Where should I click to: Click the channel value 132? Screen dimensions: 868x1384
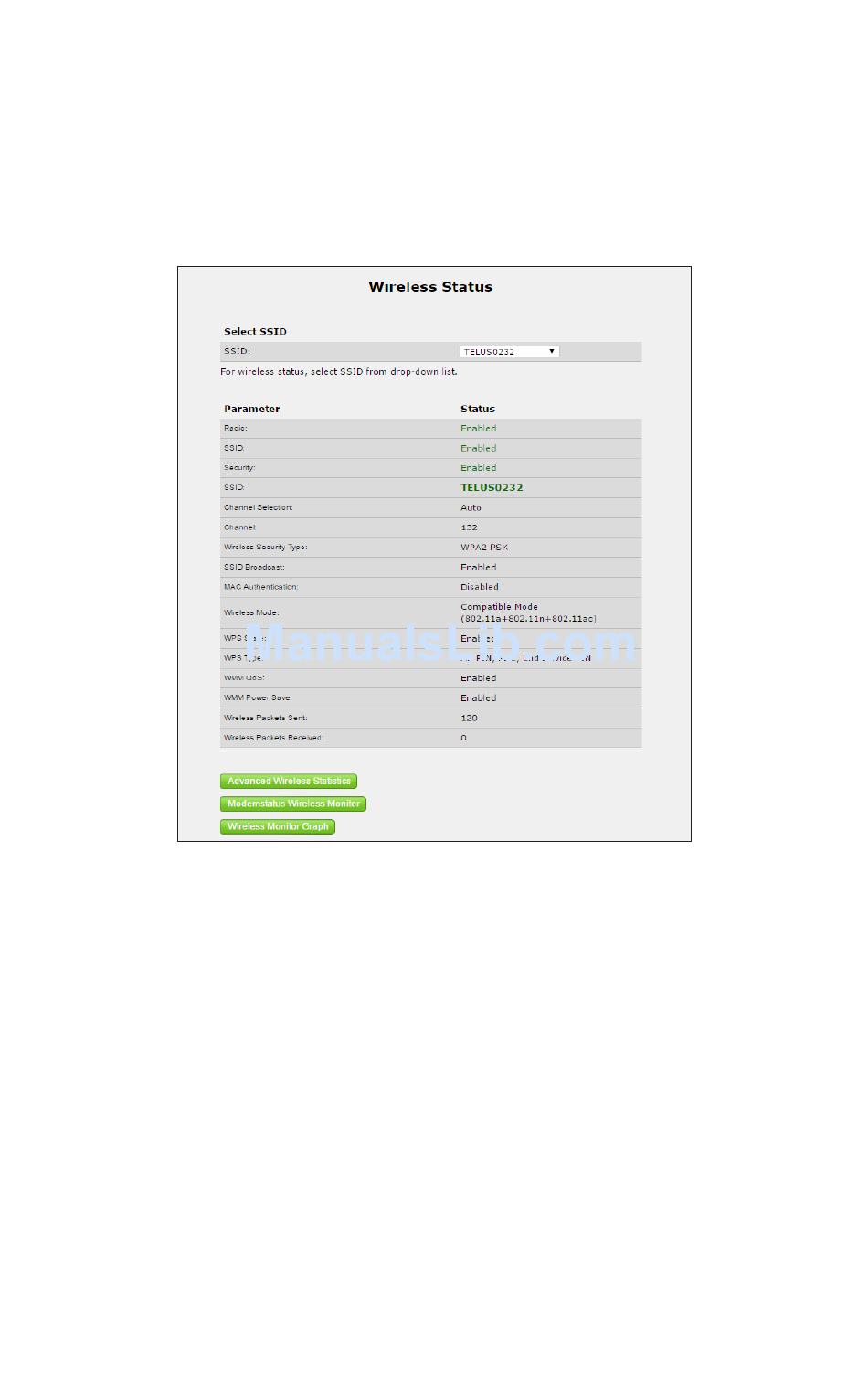click(x=469, y=528)
